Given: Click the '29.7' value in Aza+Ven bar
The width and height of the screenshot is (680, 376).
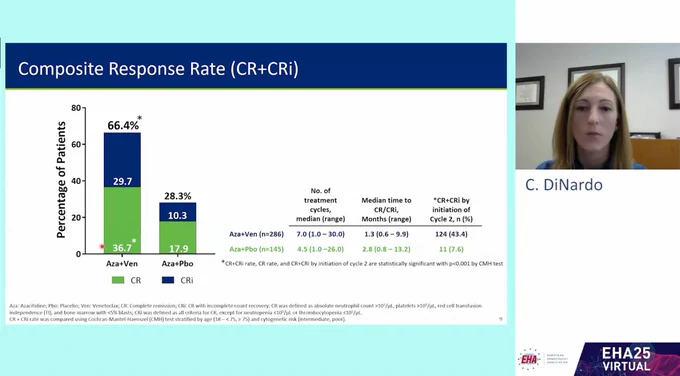Looking at the screenshot, I should 122,182.
